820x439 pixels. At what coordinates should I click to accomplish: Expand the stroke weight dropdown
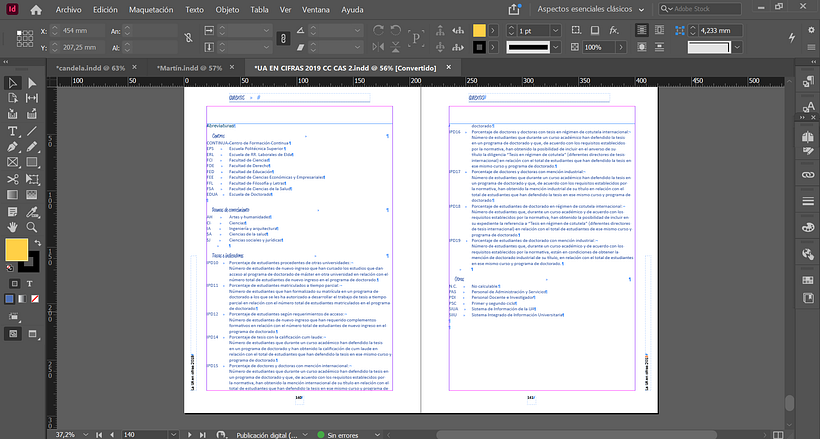(556, 30)
